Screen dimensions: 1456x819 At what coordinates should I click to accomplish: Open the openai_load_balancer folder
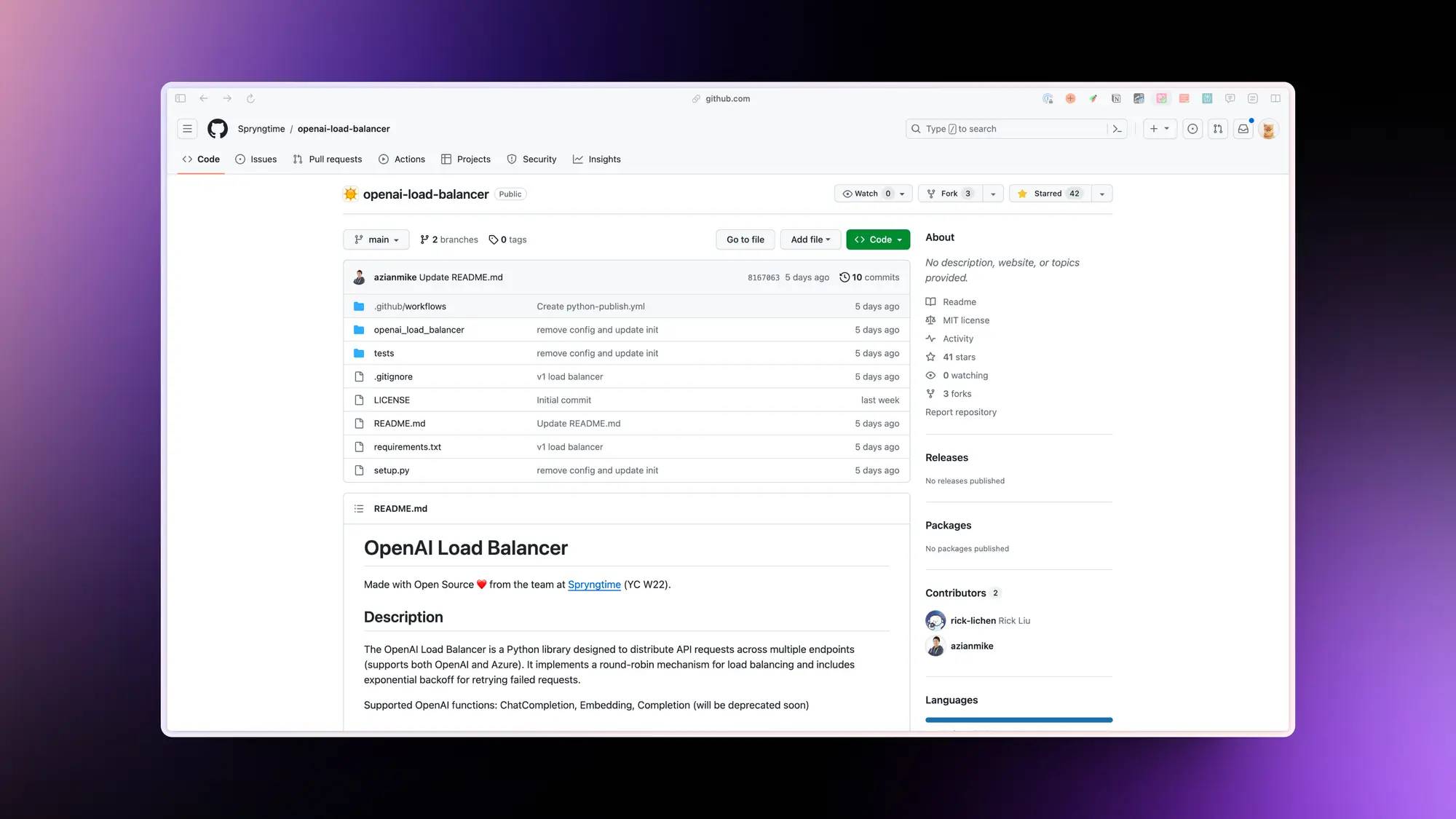pos(419,330)
